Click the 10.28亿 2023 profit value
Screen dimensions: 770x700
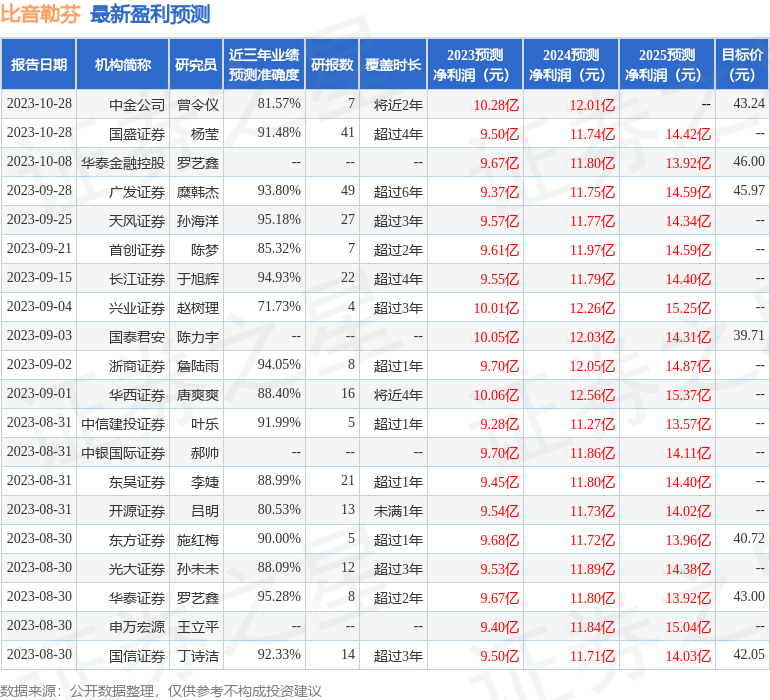coord(496,105)
